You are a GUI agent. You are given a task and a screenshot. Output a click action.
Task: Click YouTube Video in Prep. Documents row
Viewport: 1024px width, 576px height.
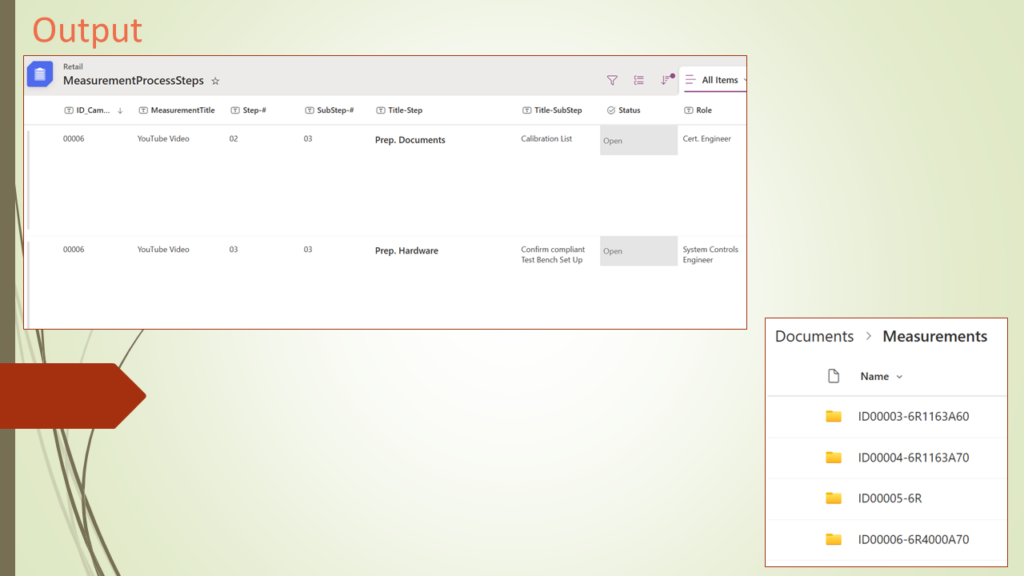[x=163, y=138]
